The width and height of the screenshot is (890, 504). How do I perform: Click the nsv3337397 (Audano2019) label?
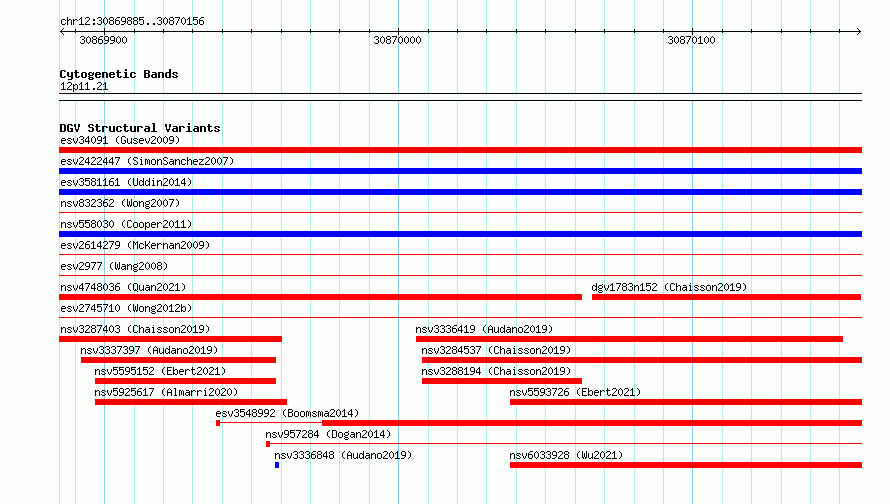coord(149,350)
